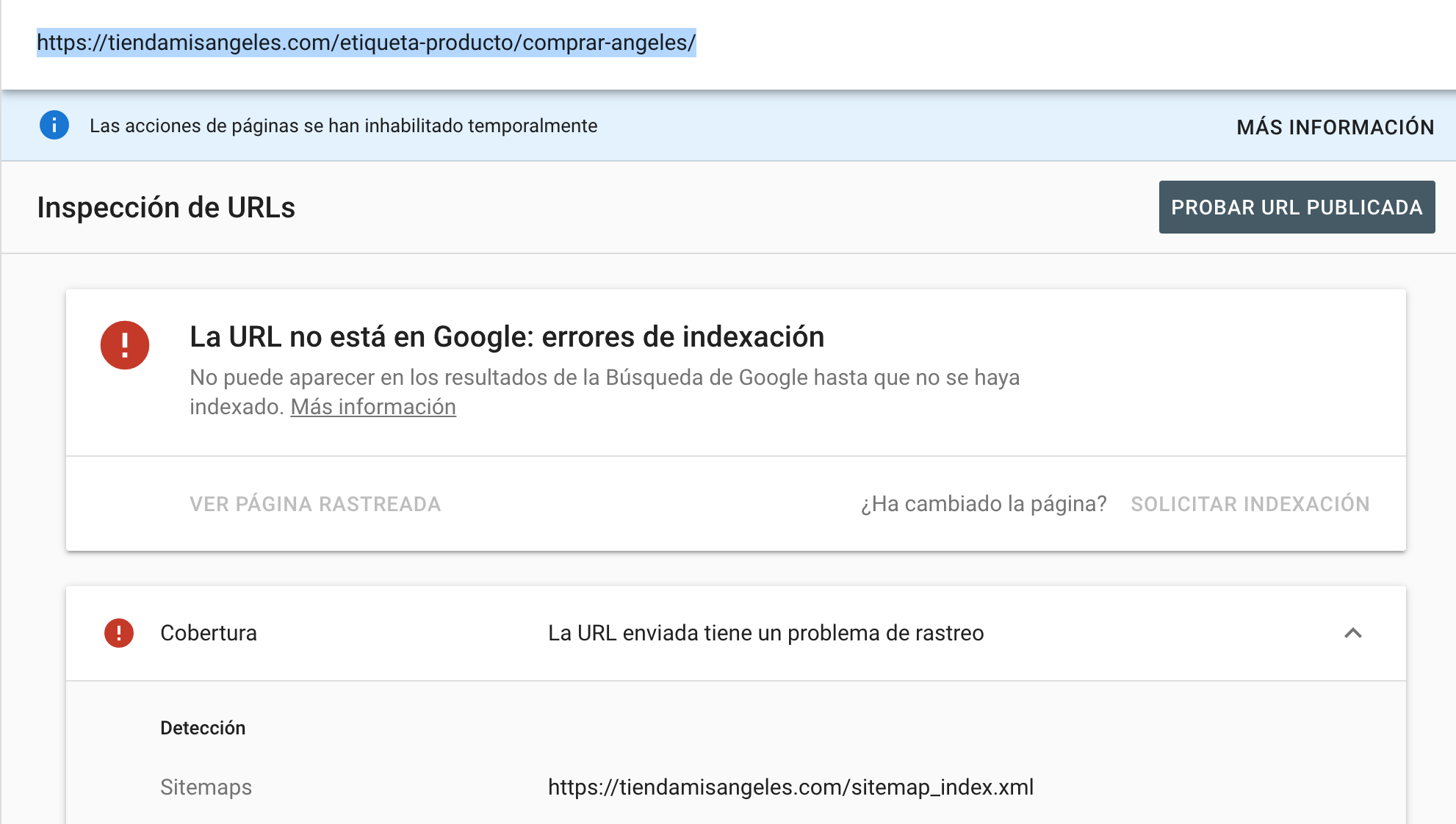The height and width of the screenshot is (824, 1456).
Task: Click the red error icon beside Cobertura
Action: pyautogui.click(x=119, y=633)
